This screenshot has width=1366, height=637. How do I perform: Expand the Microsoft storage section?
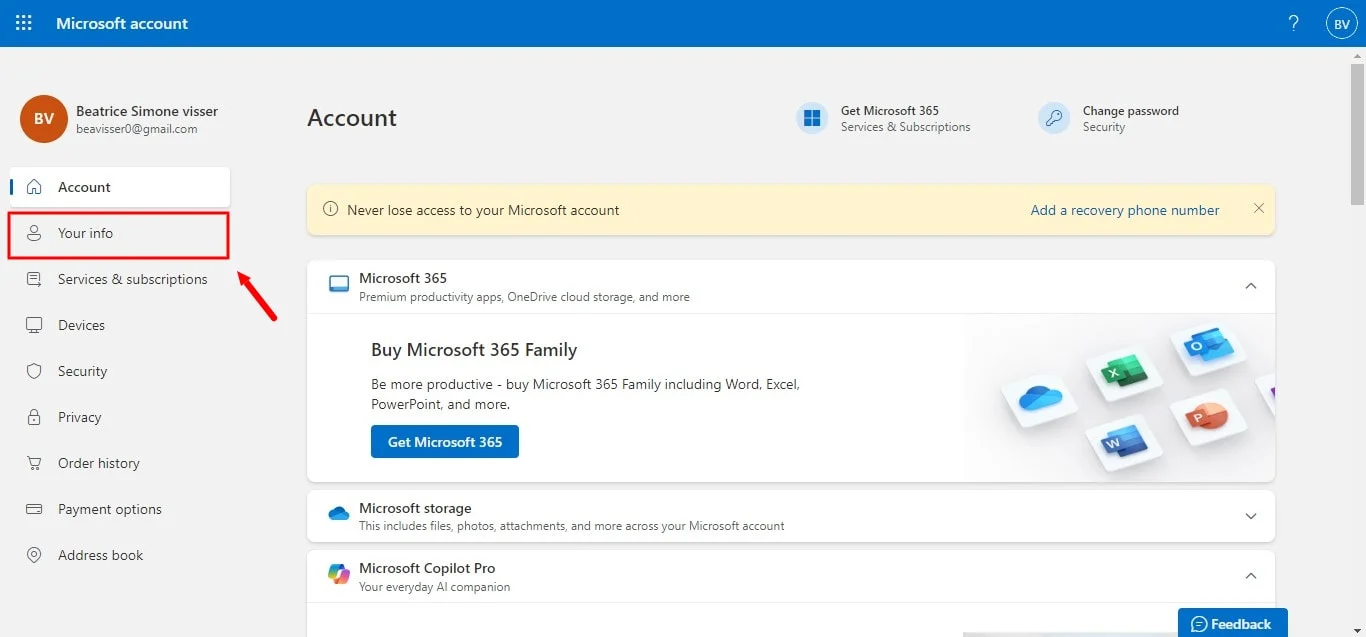point(1250,516)
